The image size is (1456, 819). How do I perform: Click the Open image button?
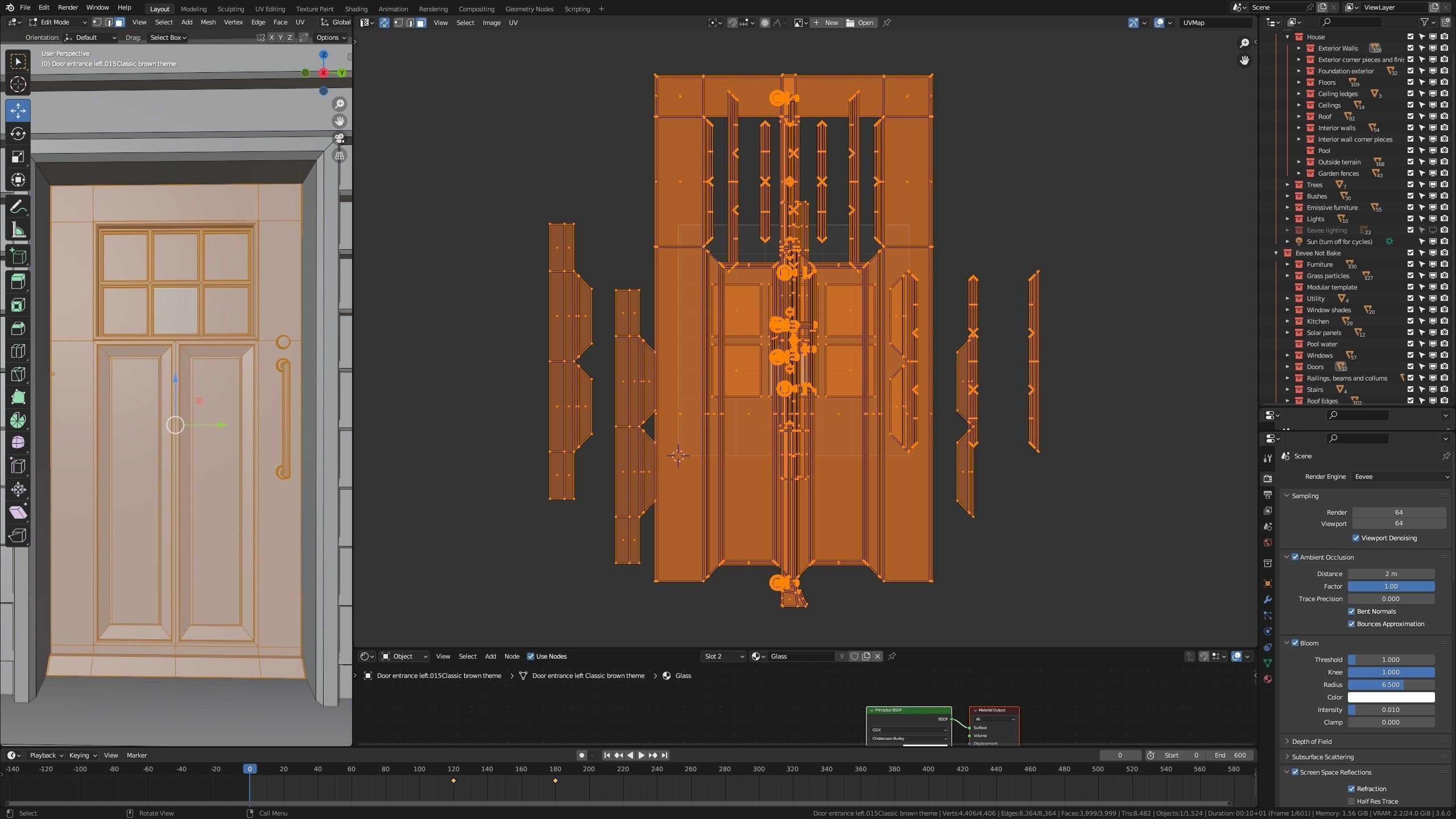click(859, 23)
